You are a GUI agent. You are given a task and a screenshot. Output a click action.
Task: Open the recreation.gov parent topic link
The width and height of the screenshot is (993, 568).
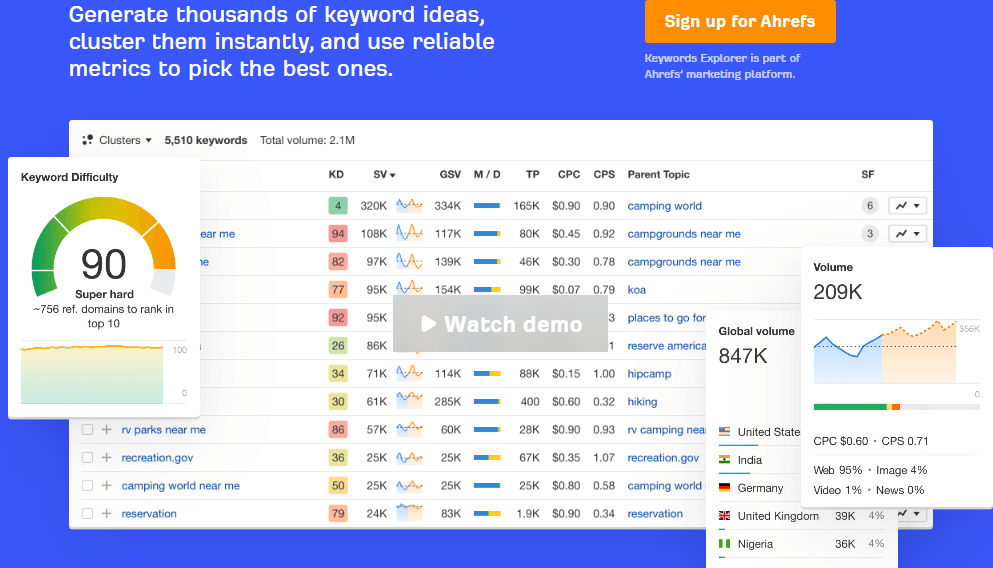tap(663, 457)
